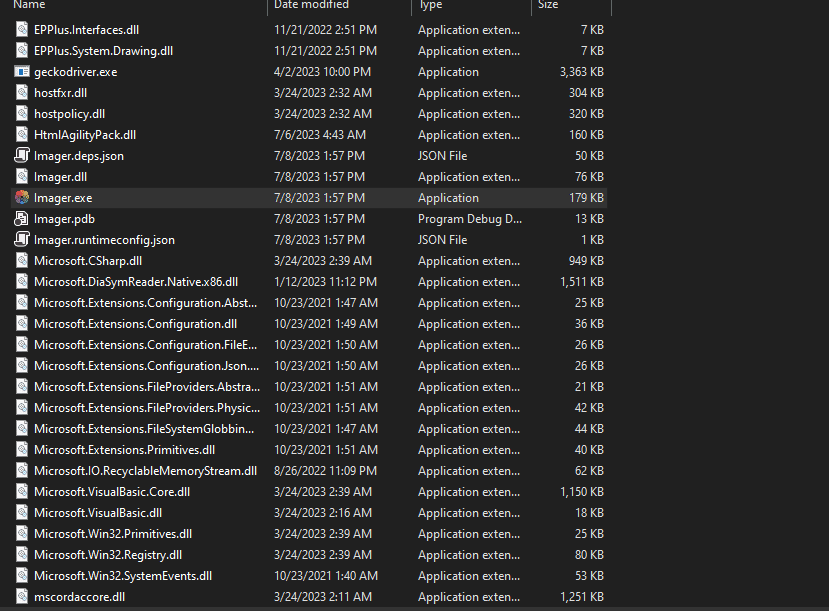
Task: Click the 1,150 KB size of Microsoft.VisualBasic.Core.dll
Action: 582,492
